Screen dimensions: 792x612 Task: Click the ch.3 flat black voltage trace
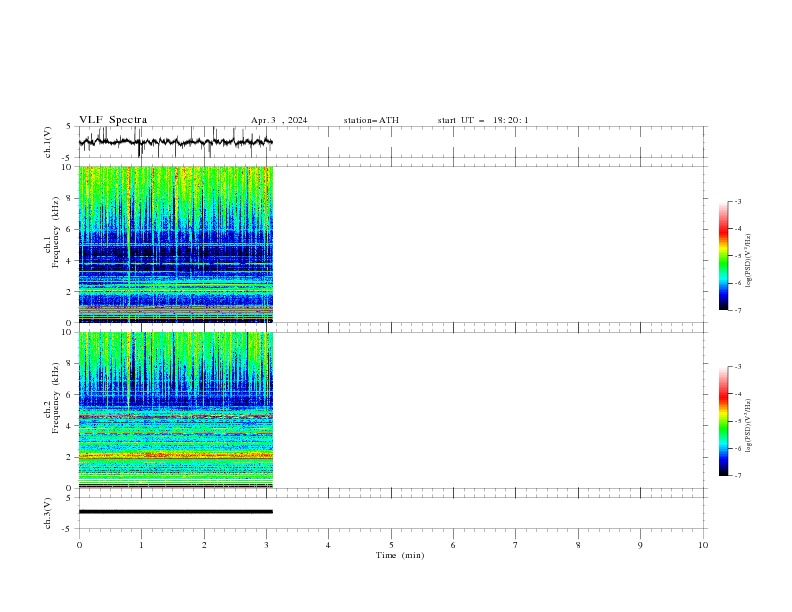(x=176, y=512)
